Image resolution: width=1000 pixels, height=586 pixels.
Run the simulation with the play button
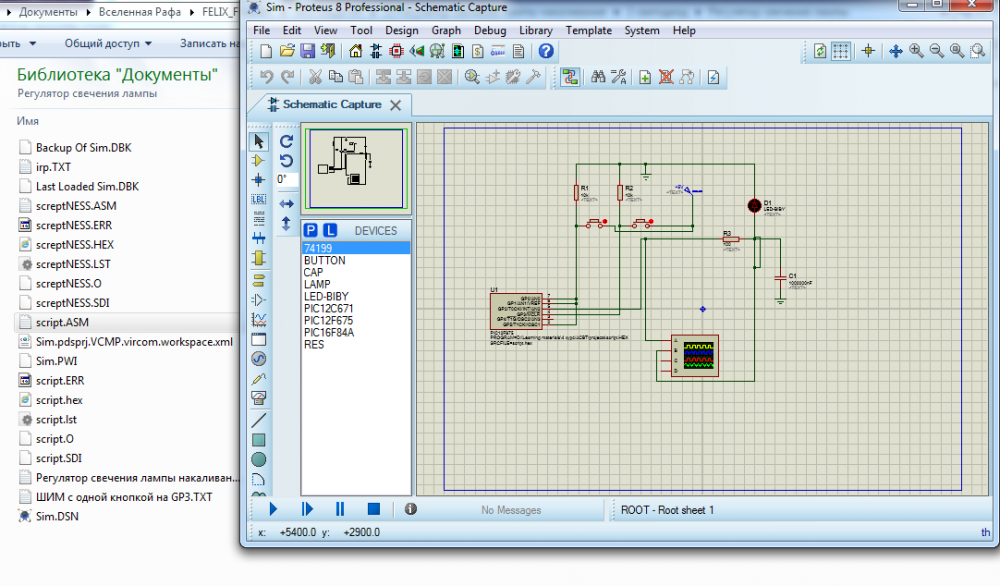tap(273, 509)
